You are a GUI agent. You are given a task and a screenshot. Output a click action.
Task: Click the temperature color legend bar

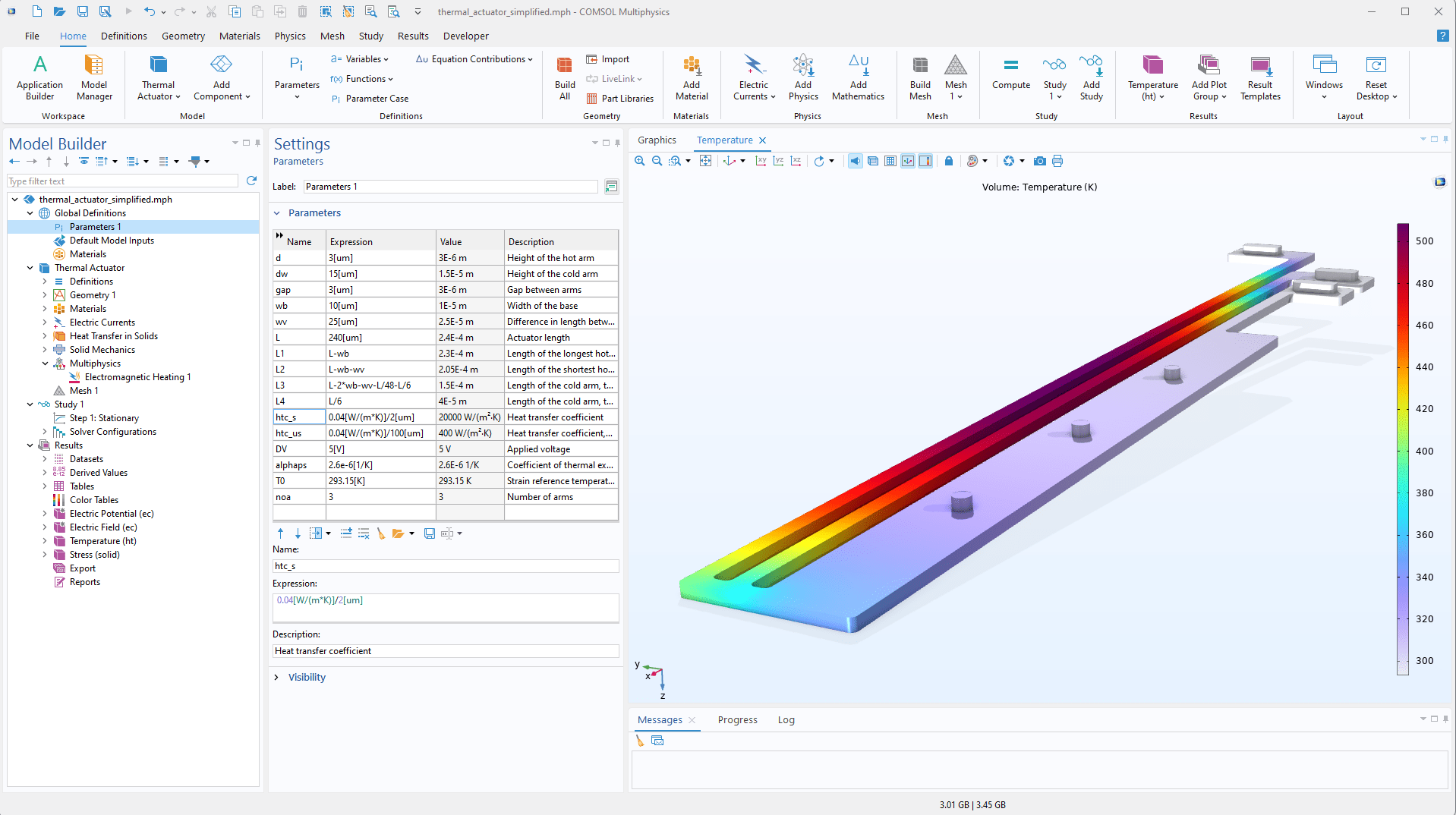coord(1403,449)
